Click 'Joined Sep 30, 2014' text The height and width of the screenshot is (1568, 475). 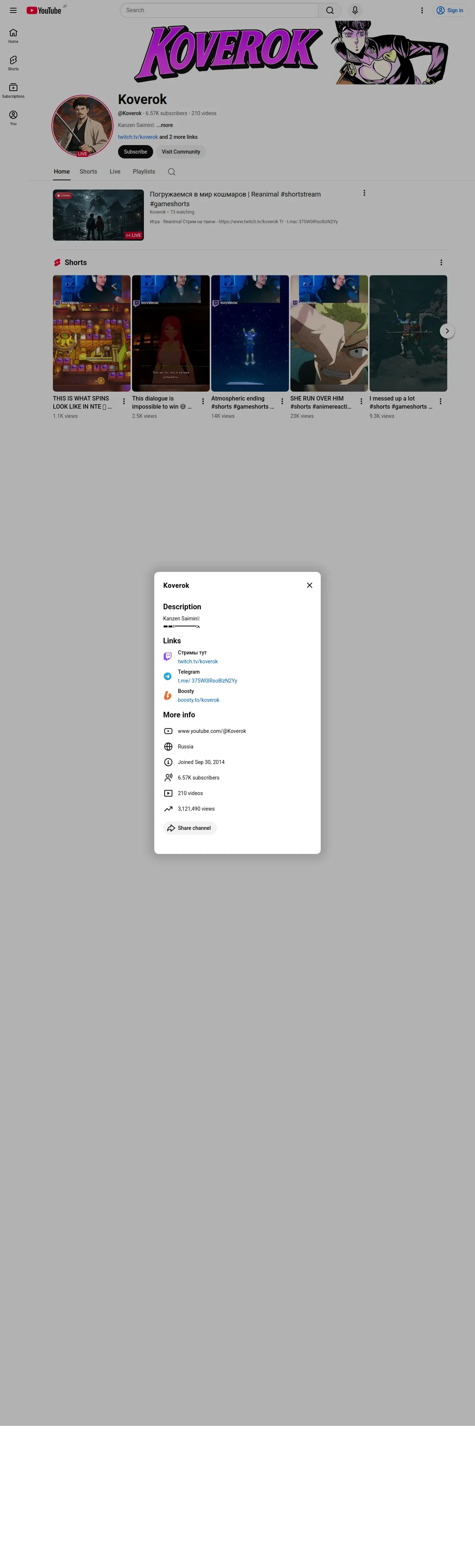coord(201,762)
